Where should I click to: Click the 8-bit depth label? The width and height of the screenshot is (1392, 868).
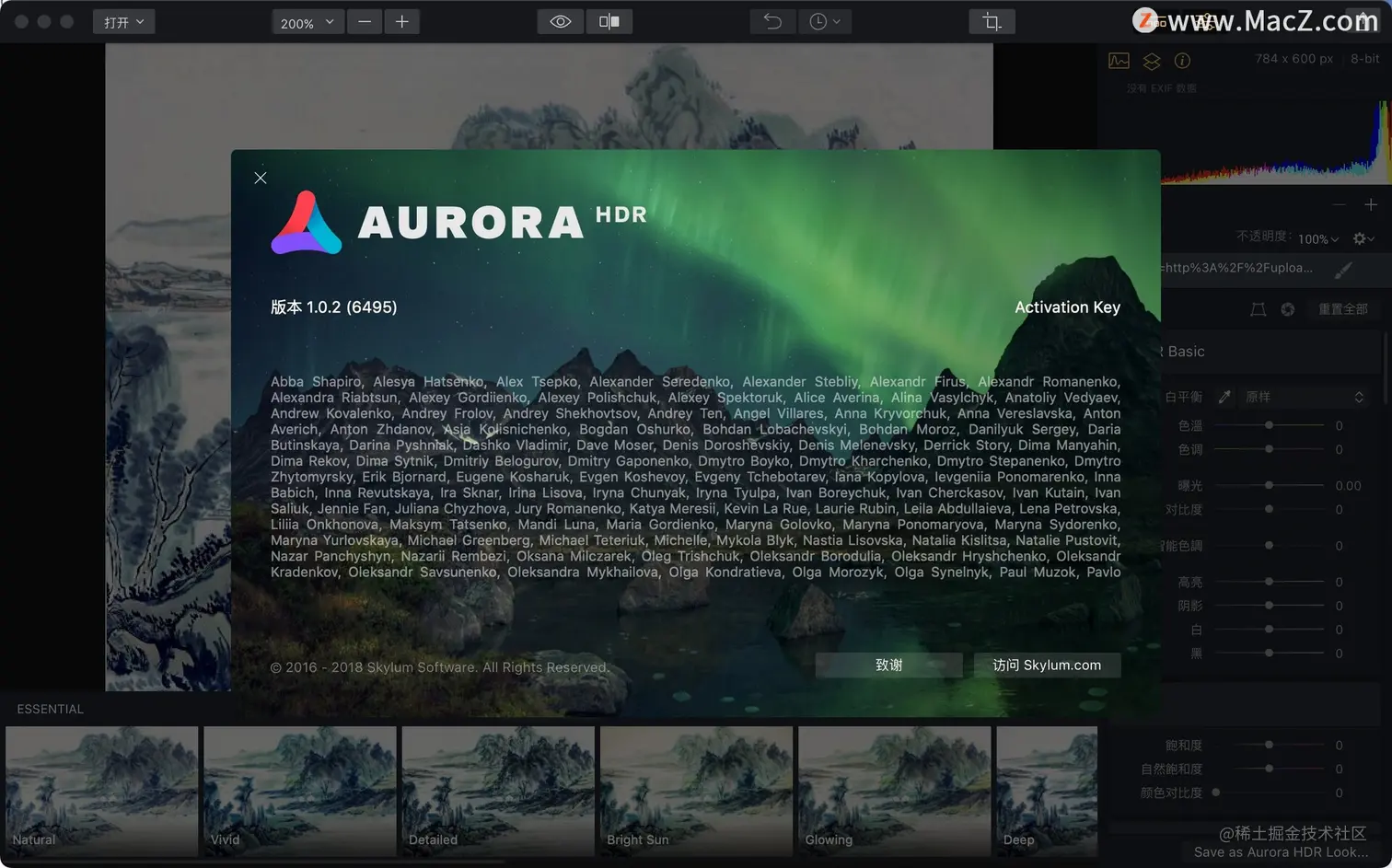1364,59
